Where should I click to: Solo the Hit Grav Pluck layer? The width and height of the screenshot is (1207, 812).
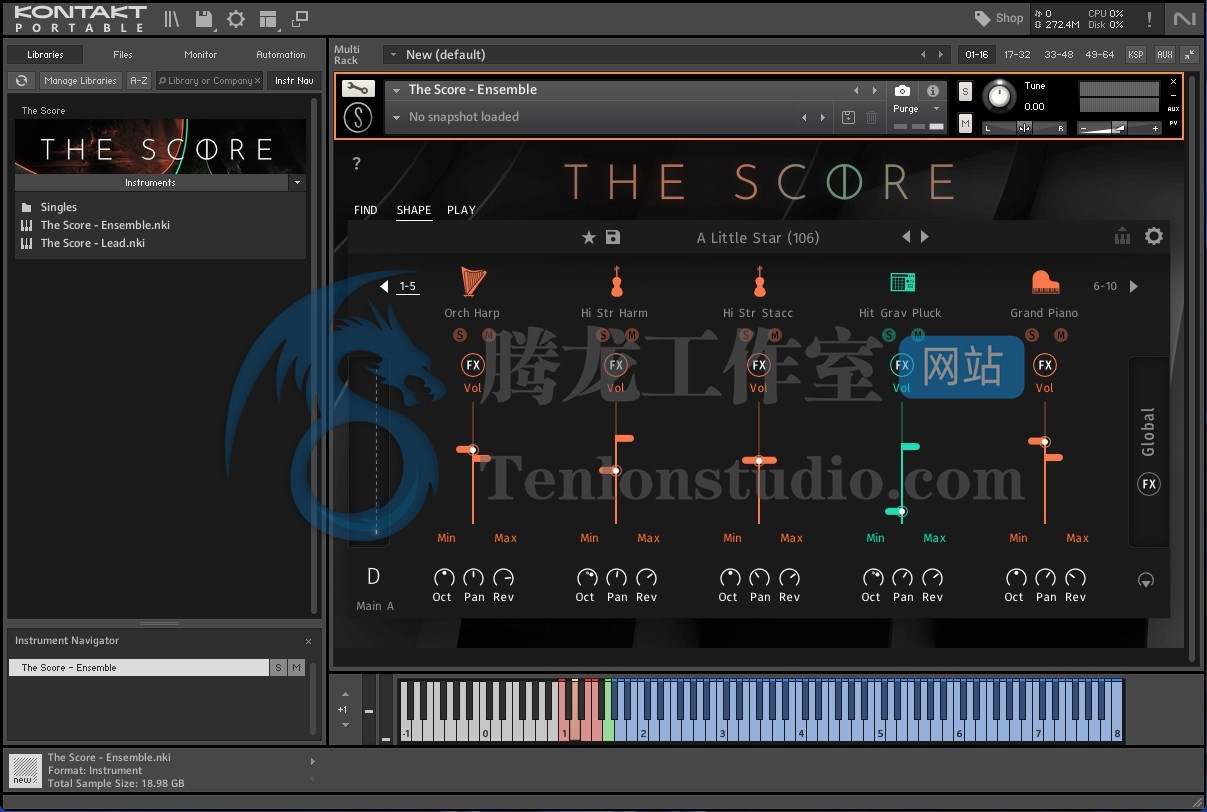tap(889, 335)
